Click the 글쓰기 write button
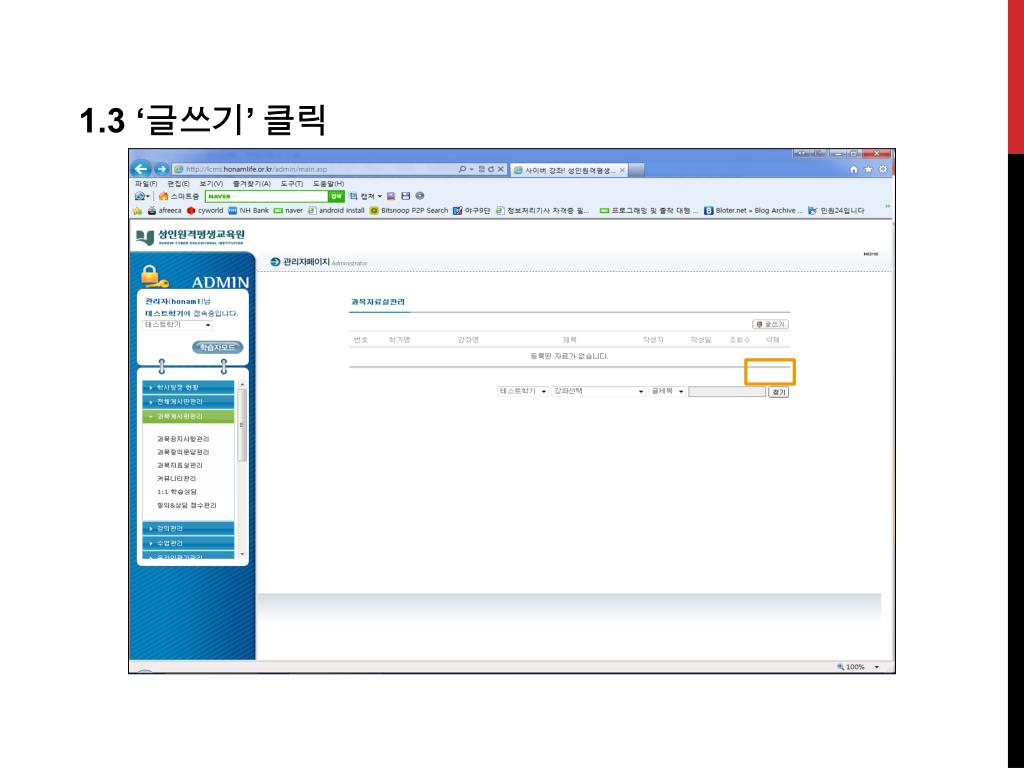This screenshot has width=1024, height=768. pyautogui.click(x=771, y=324)
